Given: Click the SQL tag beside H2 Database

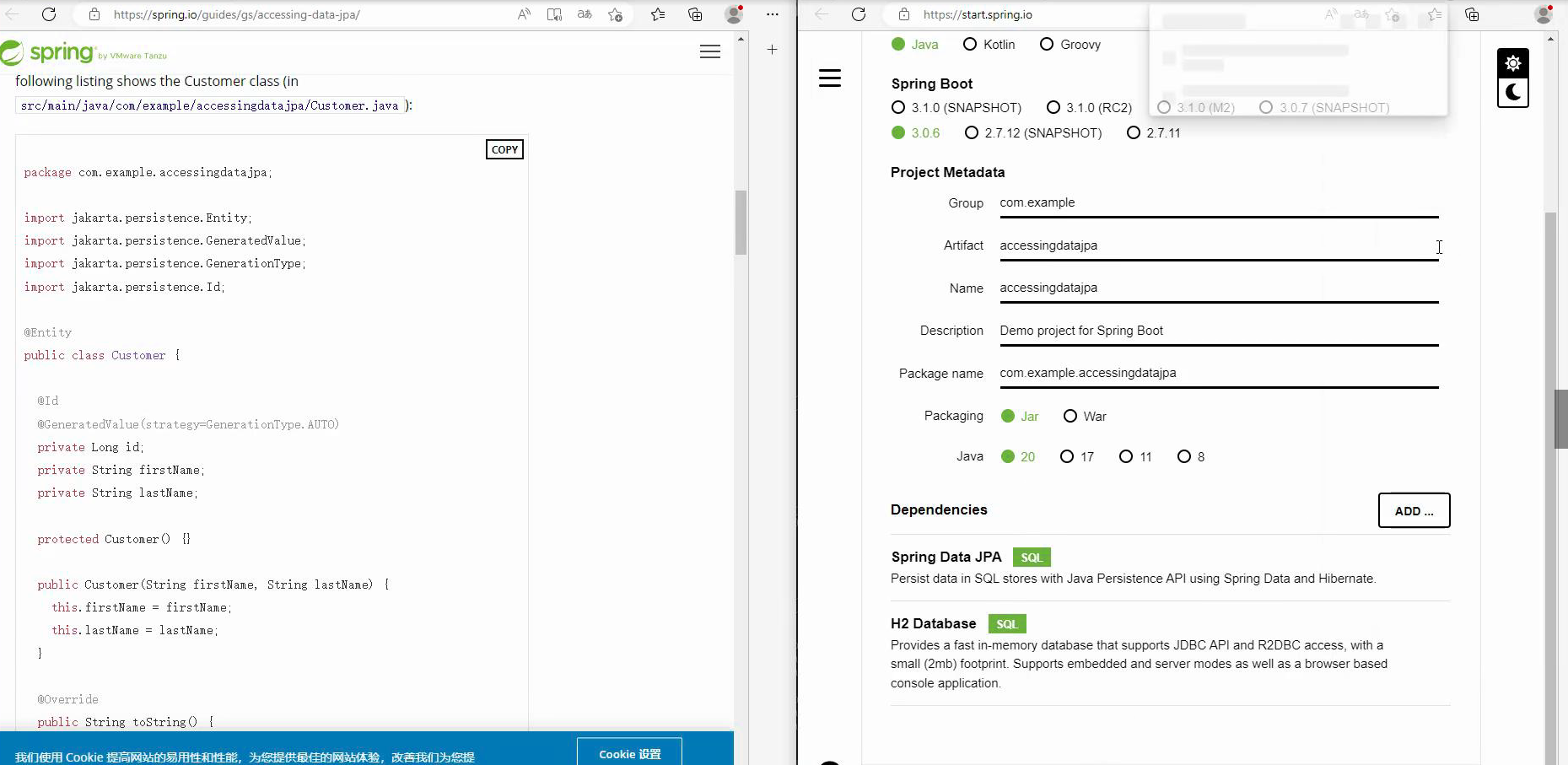Looking at the screenshot, I should click(1007, 624).
